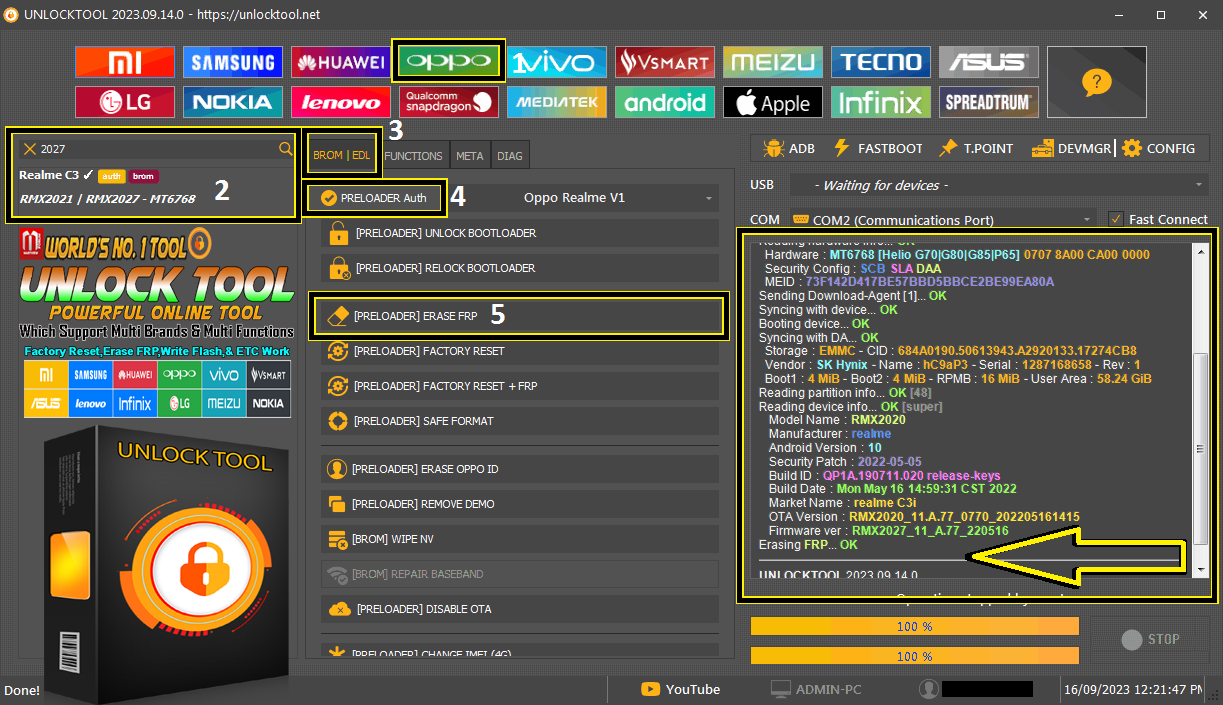Choose the Lenovo brand tile
Screen dimensions: 1223x705
pos(341,102)
